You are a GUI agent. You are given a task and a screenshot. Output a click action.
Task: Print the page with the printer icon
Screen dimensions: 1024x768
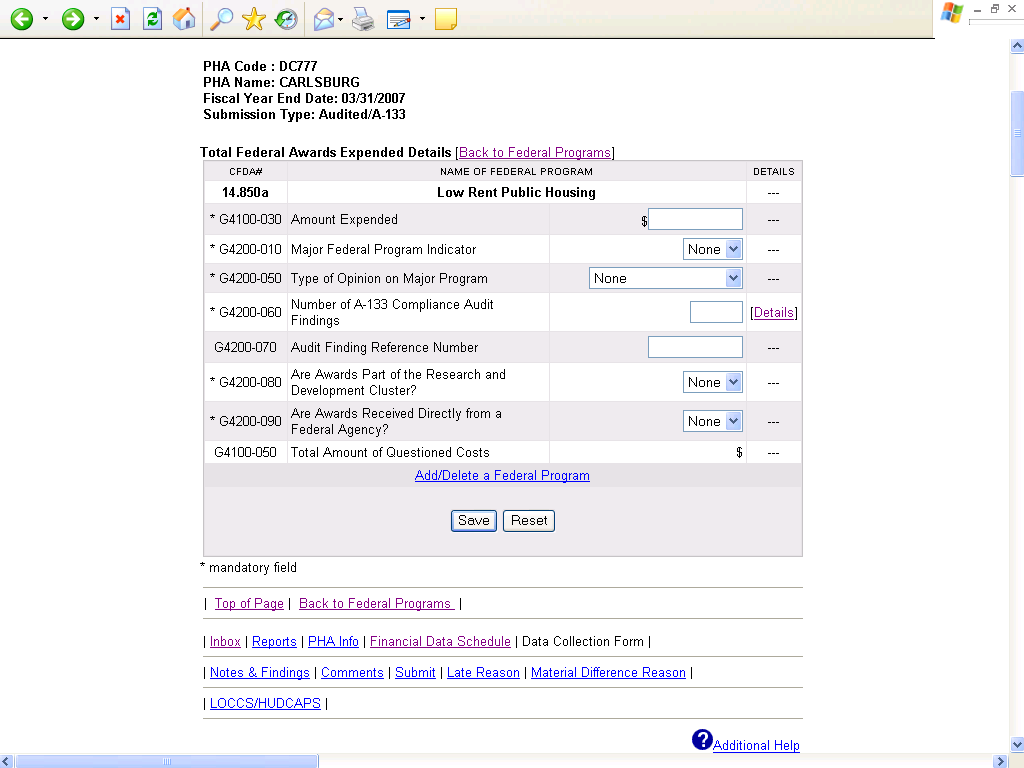363,19
